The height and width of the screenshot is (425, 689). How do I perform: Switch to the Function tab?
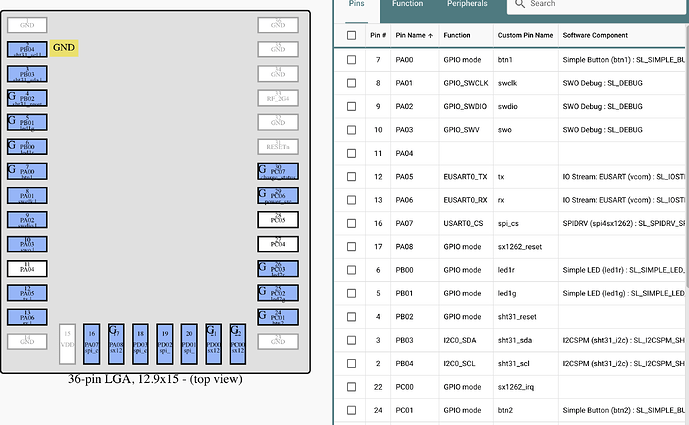pyautogui.click(x=407, y=4)
